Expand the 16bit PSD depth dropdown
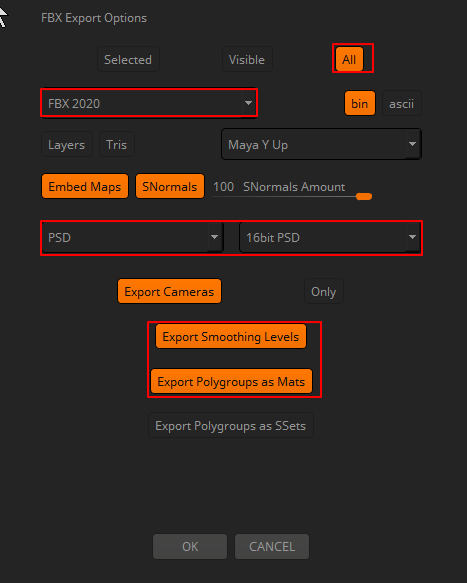The width and height of the screenshot is (467, 583). [330, 237]
